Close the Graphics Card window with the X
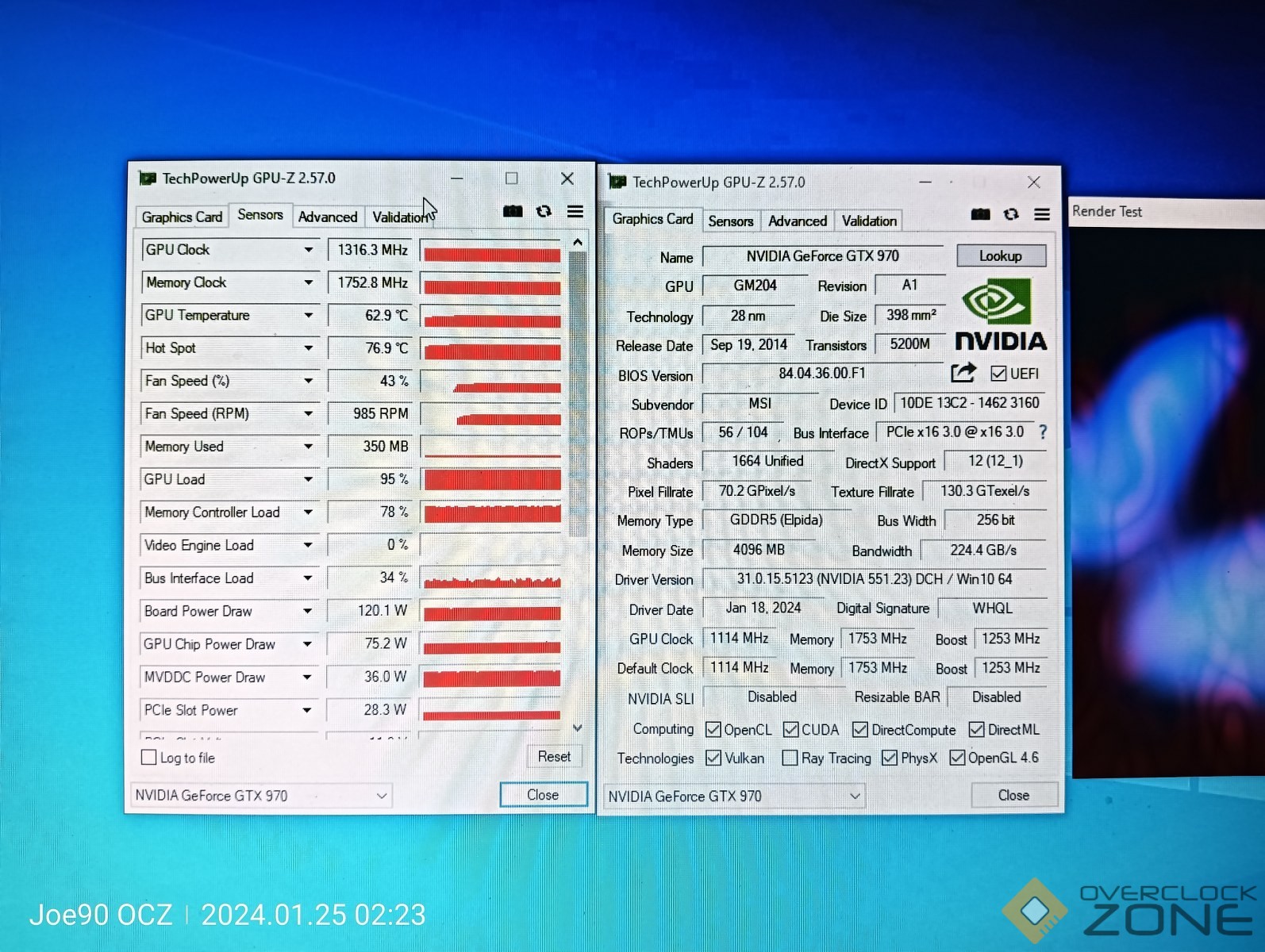This screenshot has height=952, width=1265. [1034, 182]
